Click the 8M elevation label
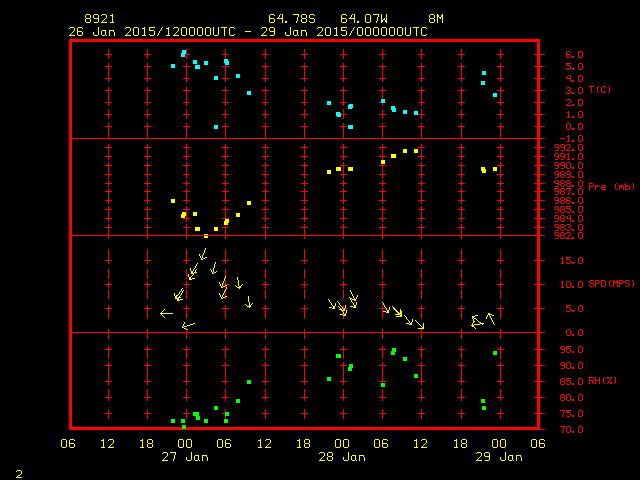Image resolution: width=640 pixels, height=480 pixels. [436, 19]
